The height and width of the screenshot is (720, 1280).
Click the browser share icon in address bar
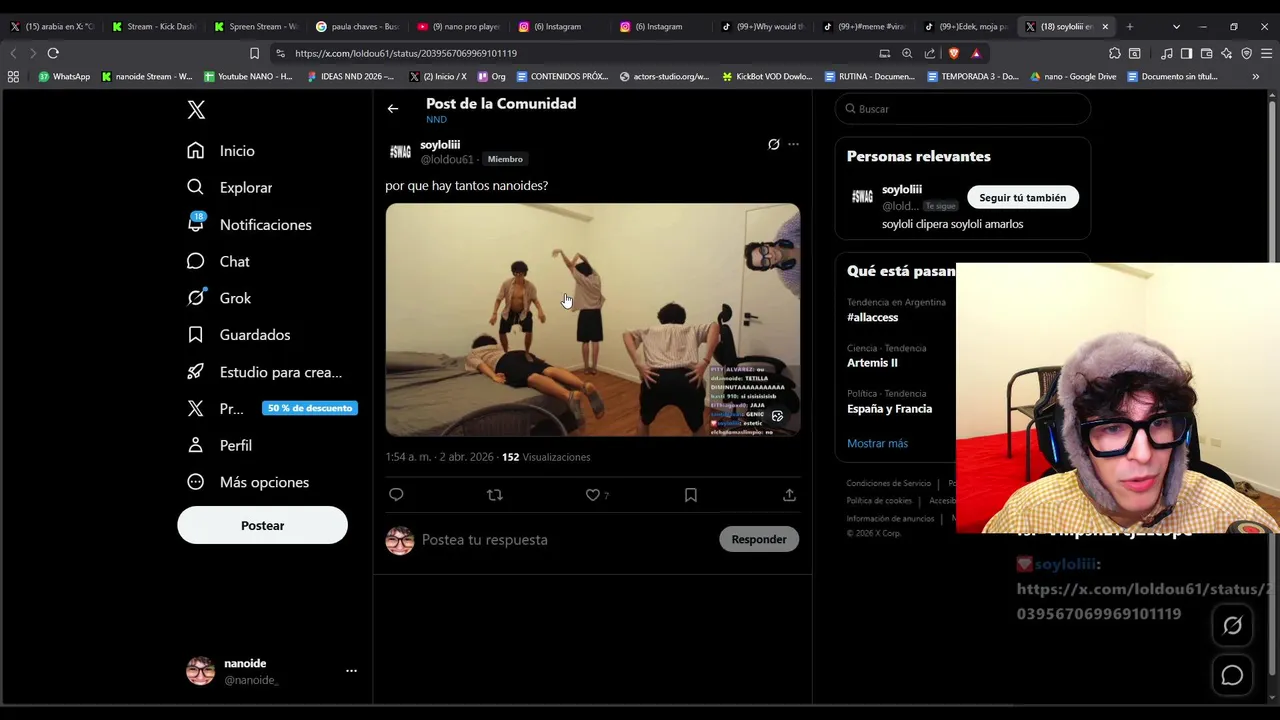(930, 53)
